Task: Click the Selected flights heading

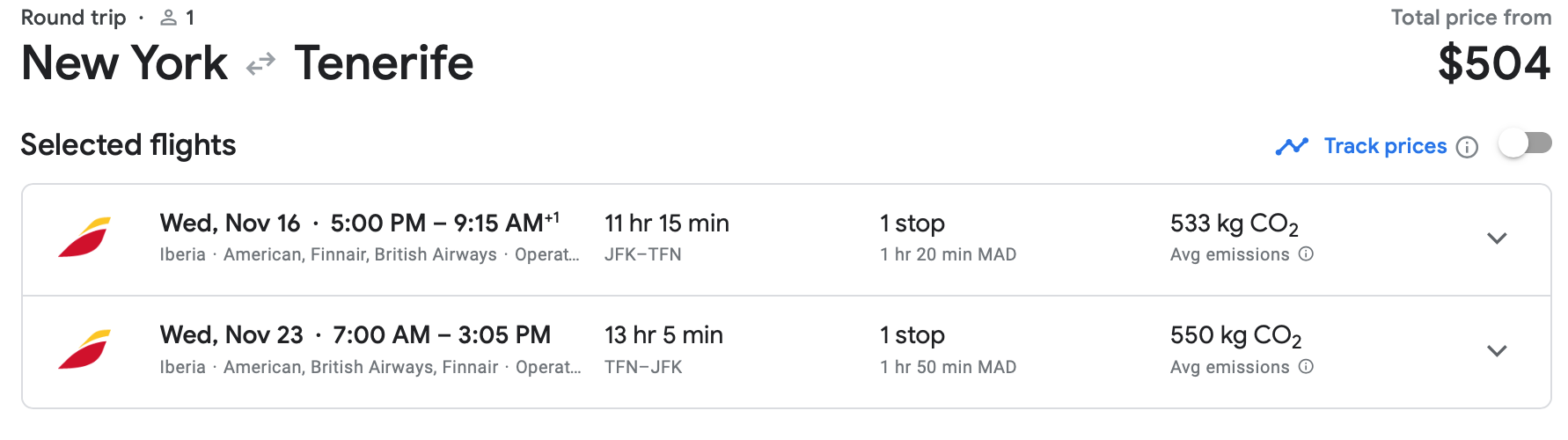Action: pos(128,145)
